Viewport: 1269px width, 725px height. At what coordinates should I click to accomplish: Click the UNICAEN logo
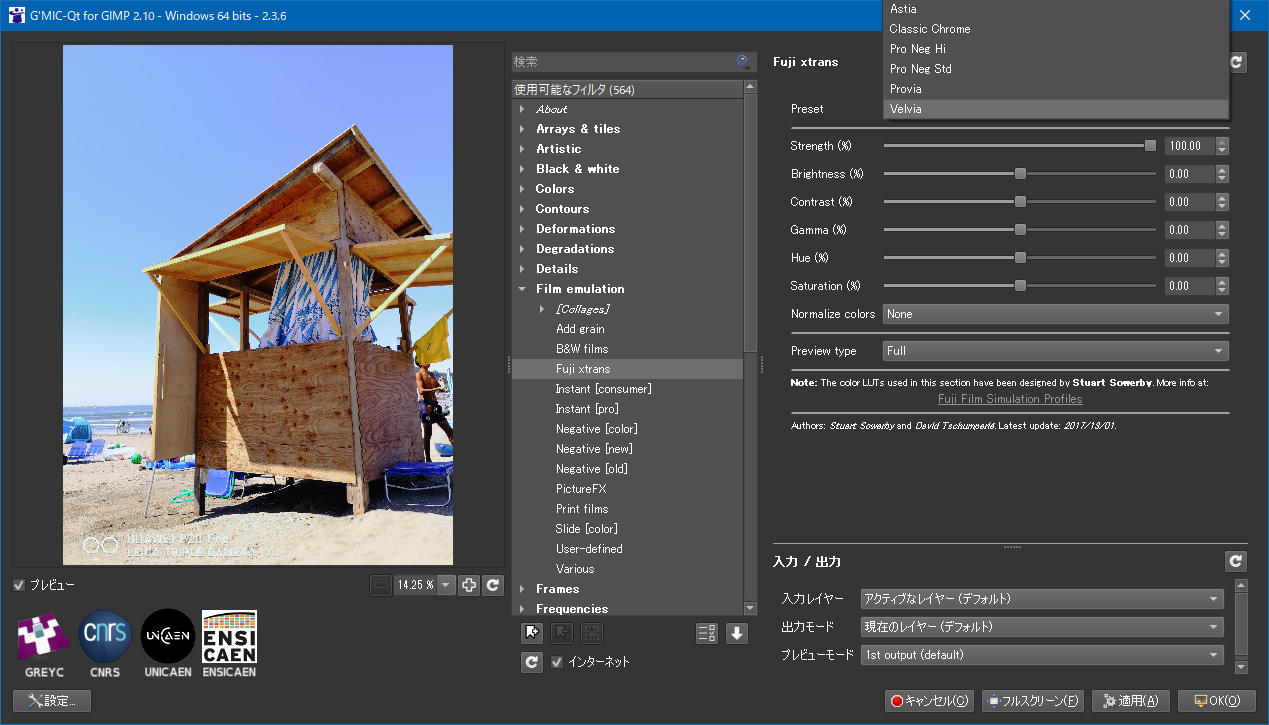[167, 644]
